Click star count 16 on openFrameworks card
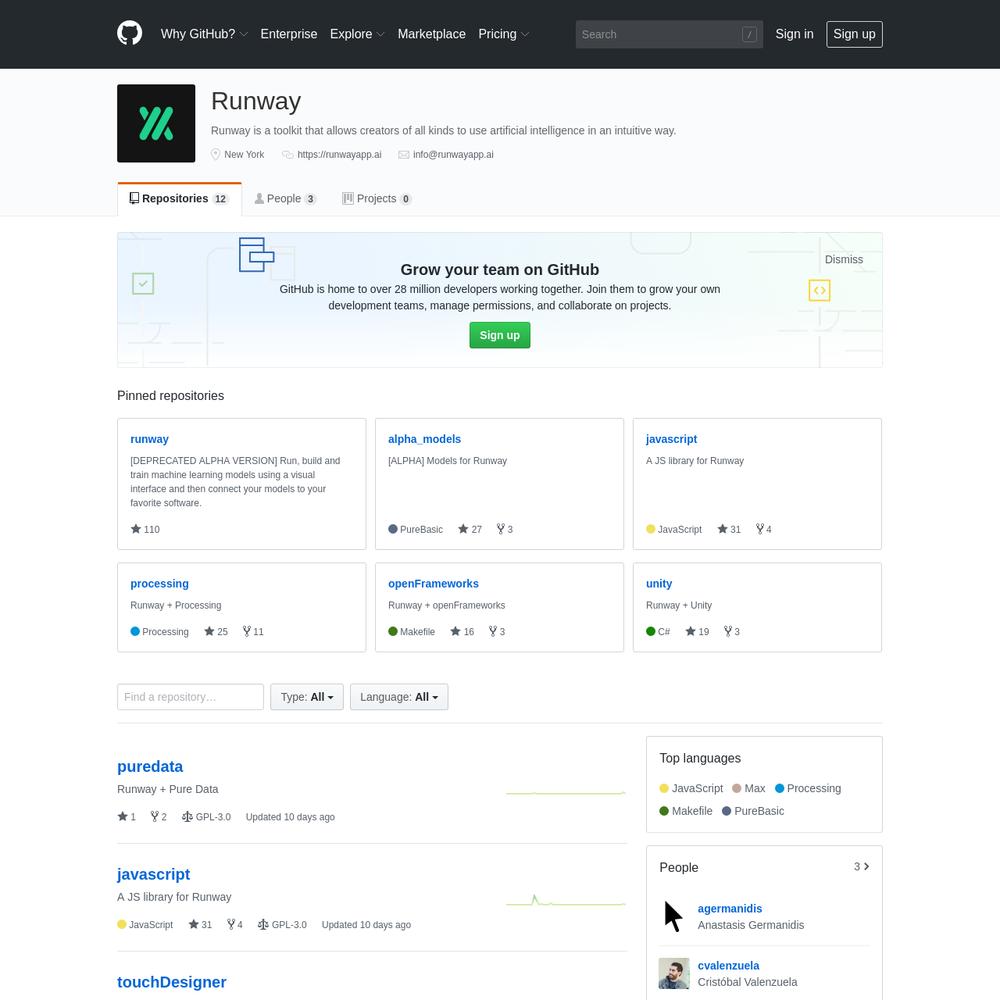 [x=462, y=631]
